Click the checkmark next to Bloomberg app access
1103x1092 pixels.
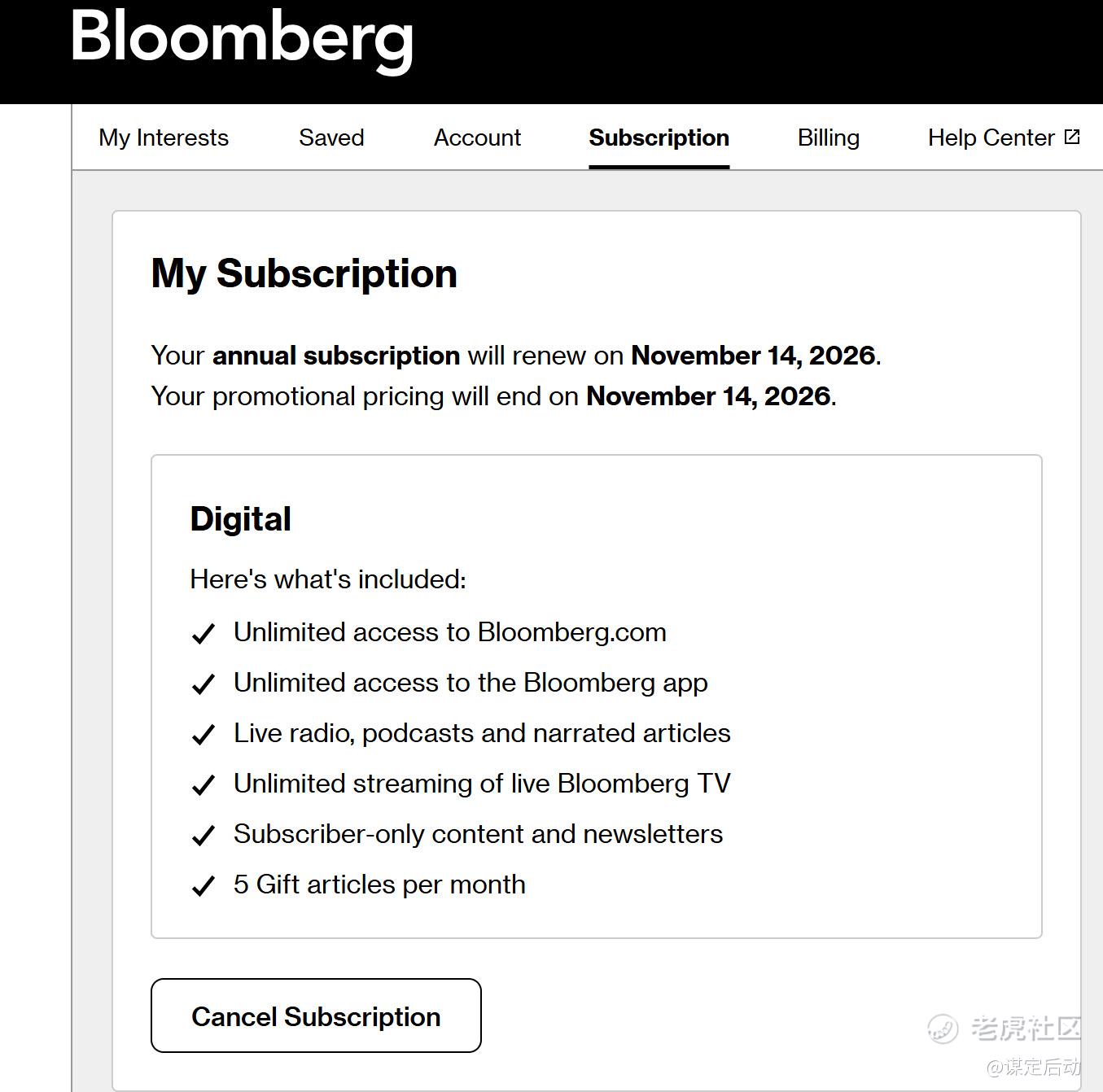203,684
